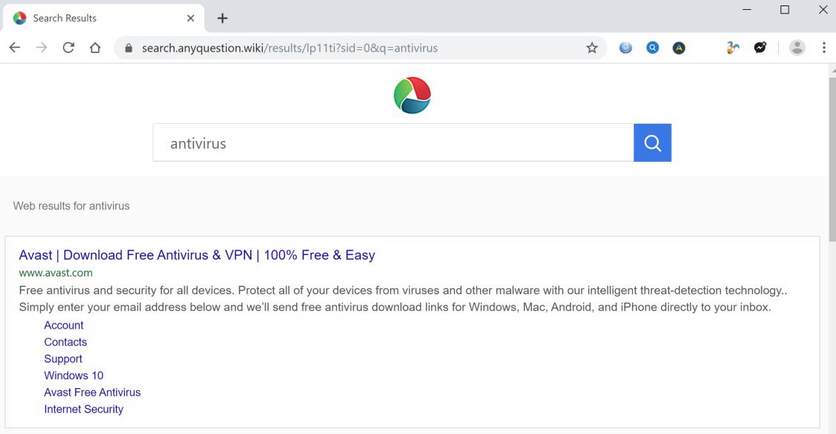Go back to the previous page

click(15, 48)
